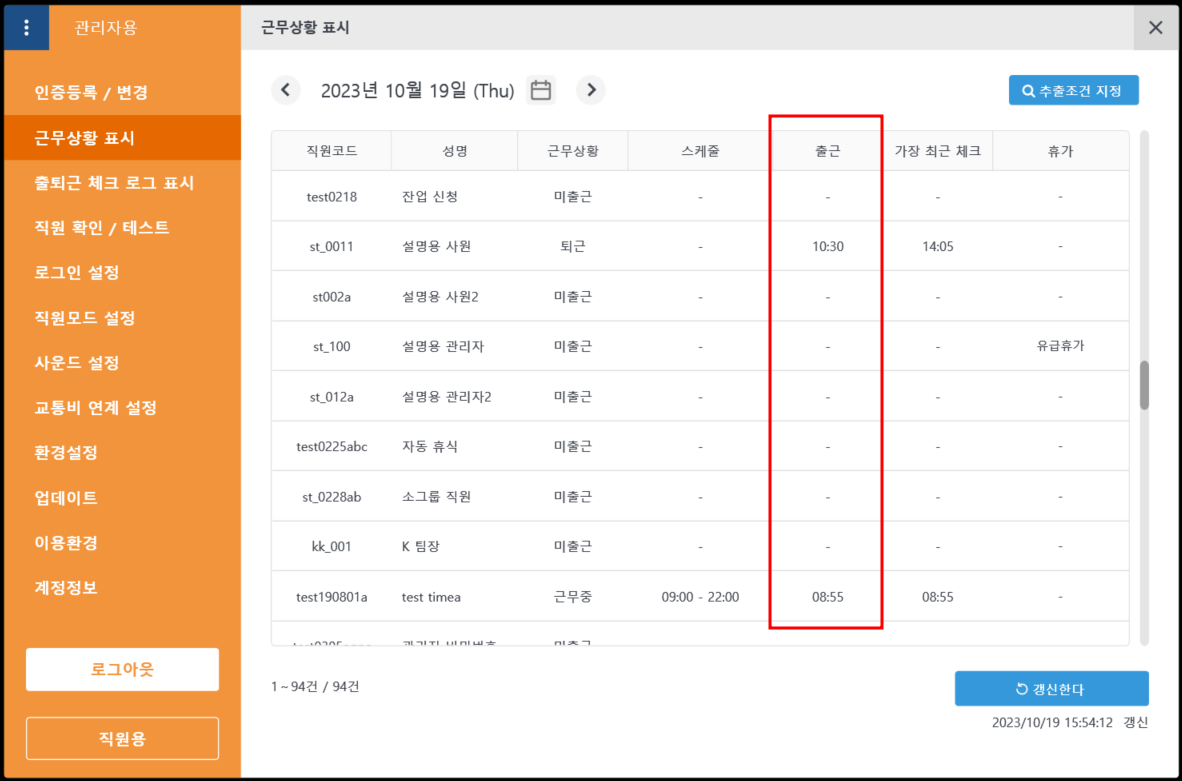
Task: Switch to 직원용 mode
Action: tap(122, 739)
